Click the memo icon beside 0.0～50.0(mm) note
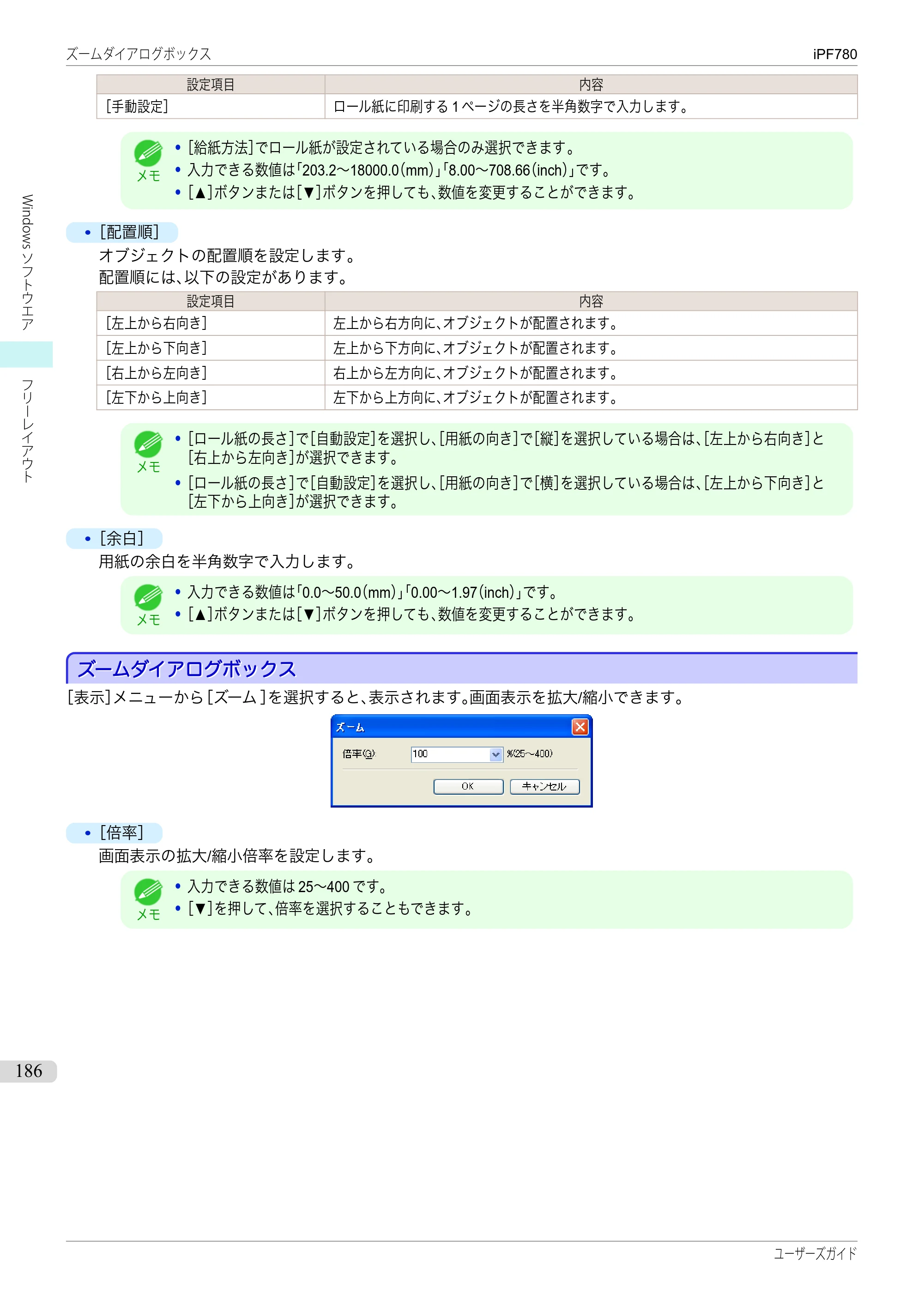The image size is (924, 1307). pos(148,598)
